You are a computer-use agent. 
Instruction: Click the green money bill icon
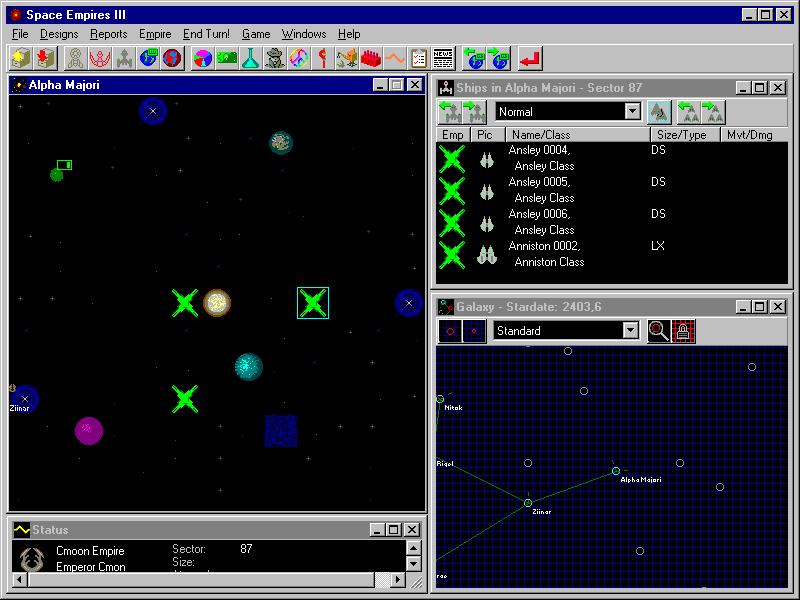(227, 59)
